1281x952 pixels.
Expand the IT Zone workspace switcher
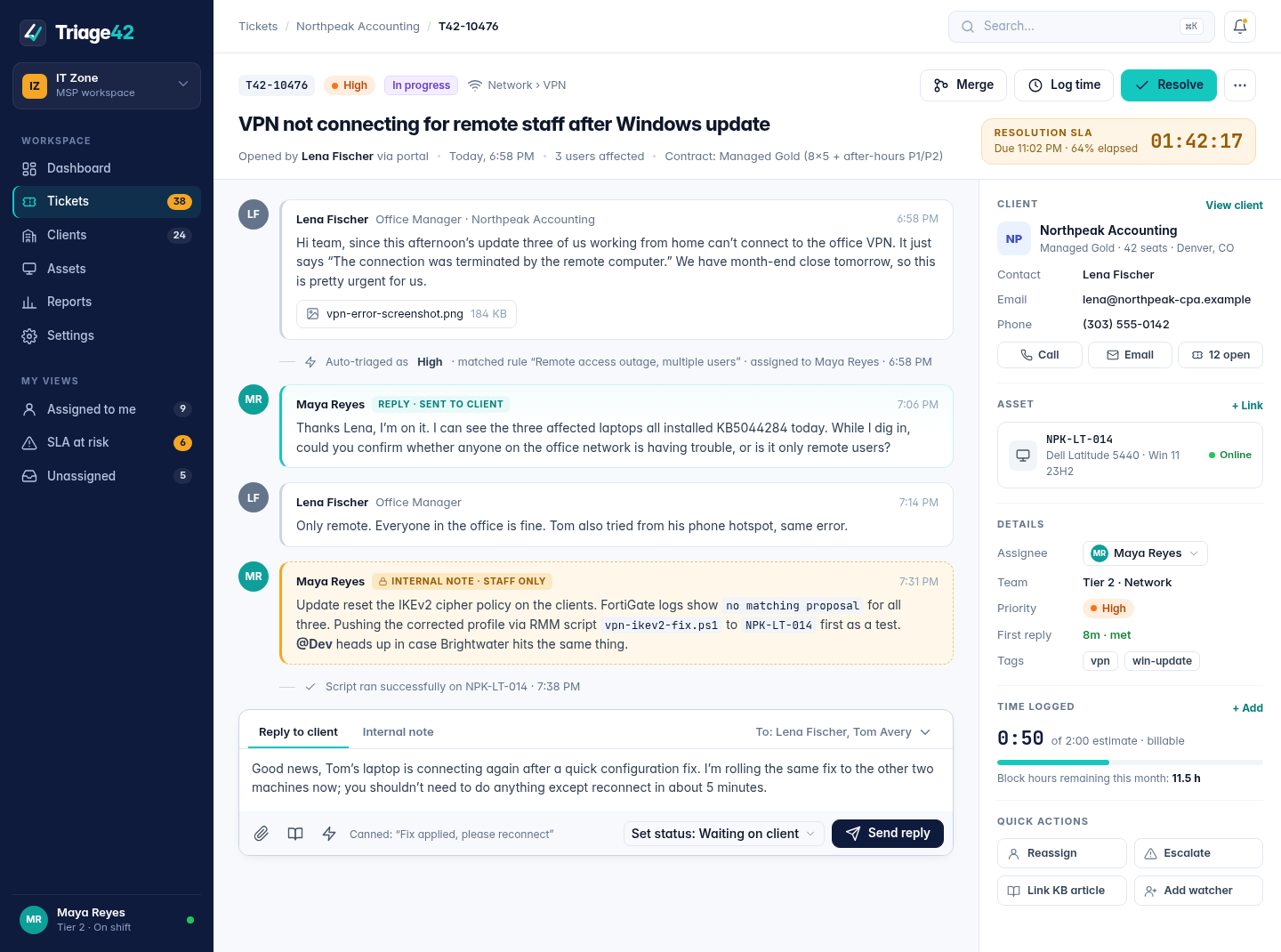coord(107,85)
